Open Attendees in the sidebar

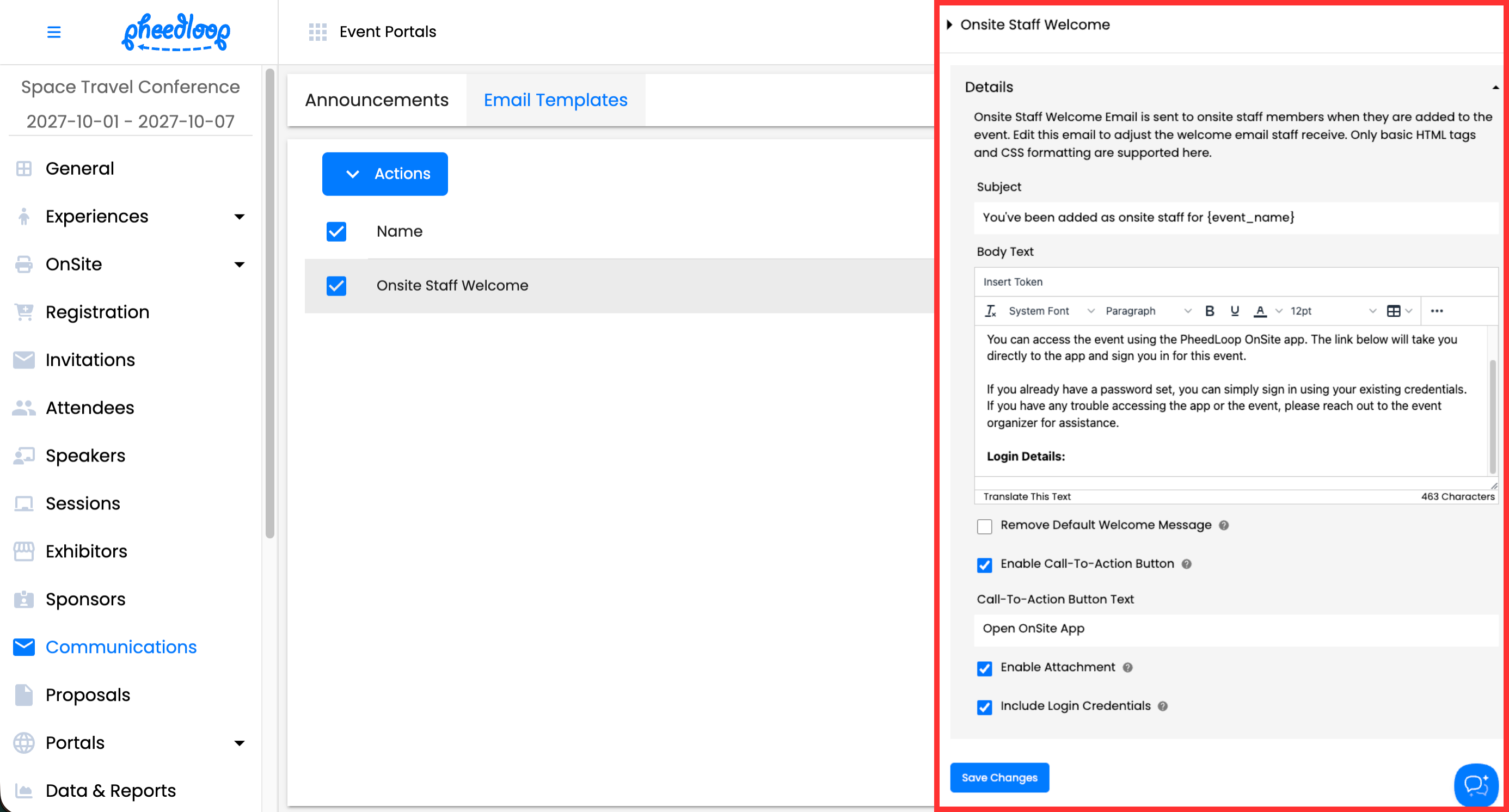pos(90,408)
